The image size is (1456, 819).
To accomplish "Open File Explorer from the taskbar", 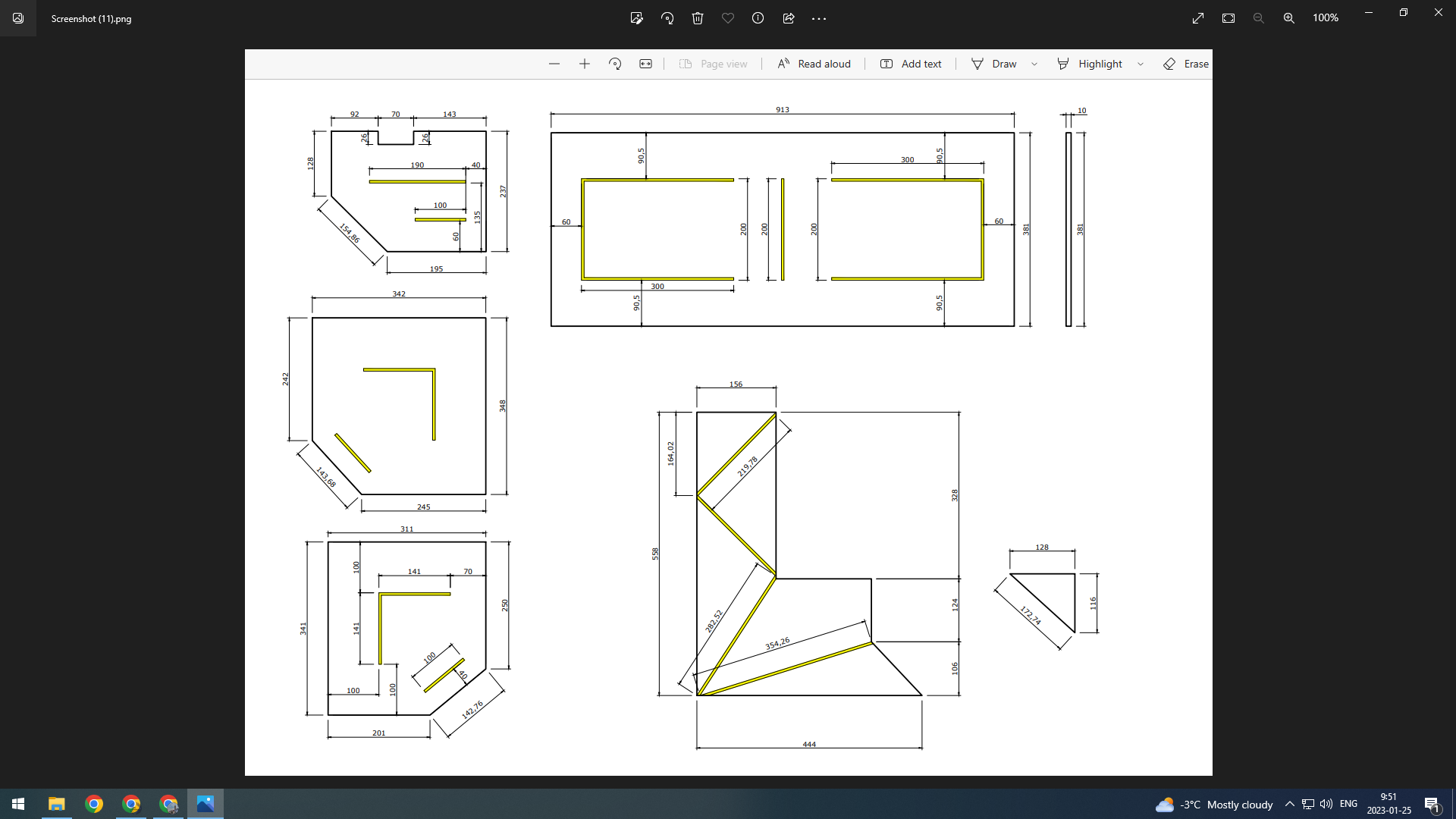I will point(57,804).
